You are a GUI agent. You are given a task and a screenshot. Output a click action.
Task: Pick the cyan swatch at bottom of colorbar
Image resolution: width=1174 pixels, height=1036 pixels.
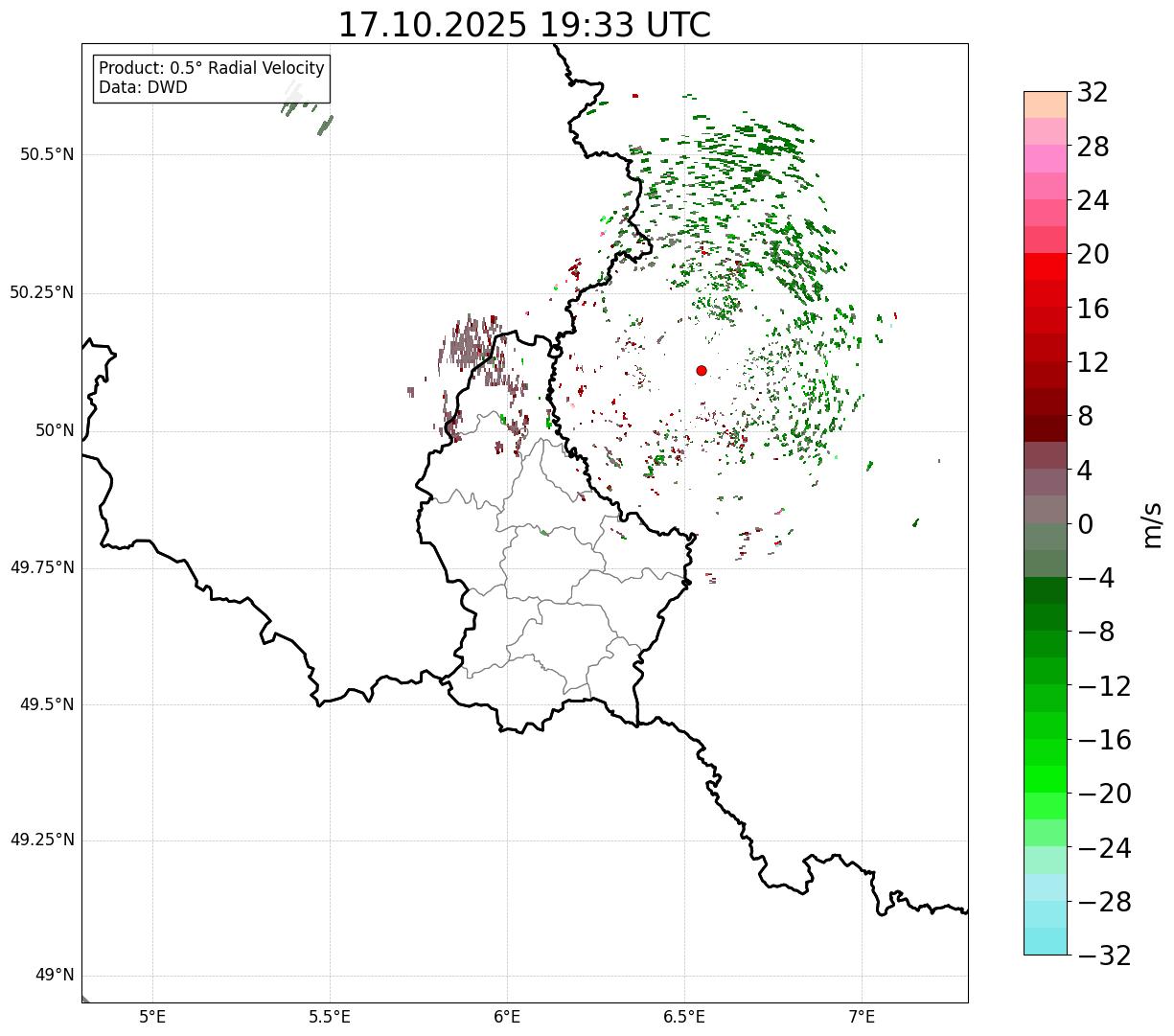(x=1046, y=941)
